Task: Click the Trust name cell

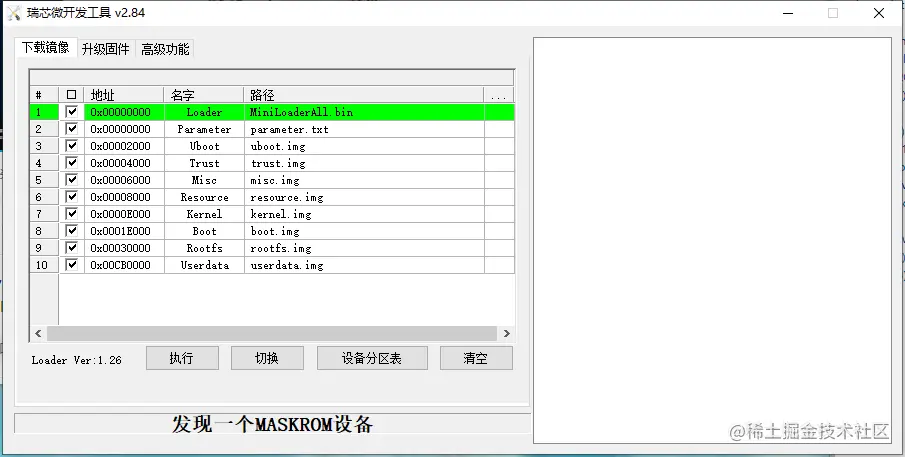Action: [x=204, y=163]
